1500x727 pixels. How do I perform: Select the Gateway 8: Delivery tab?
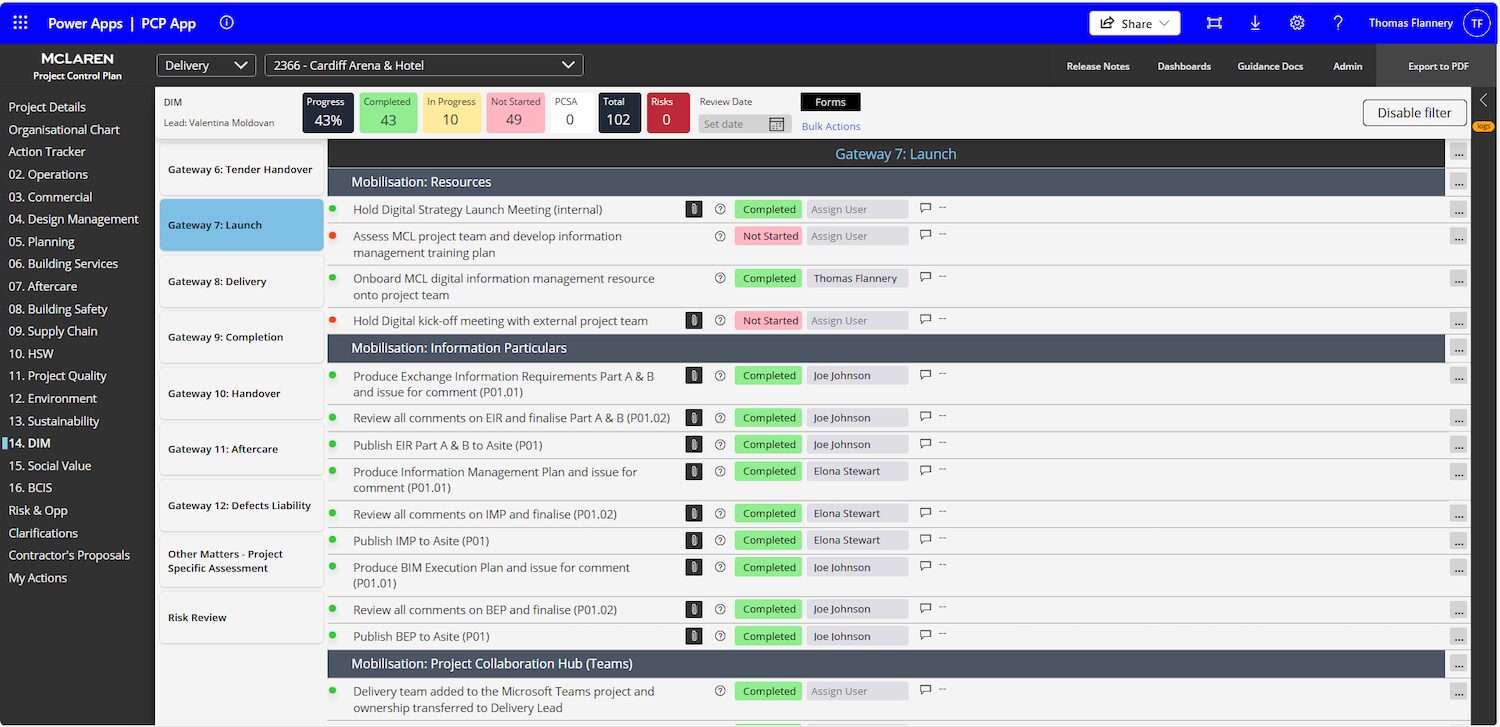pyautogui.click(x=241, y=282)
